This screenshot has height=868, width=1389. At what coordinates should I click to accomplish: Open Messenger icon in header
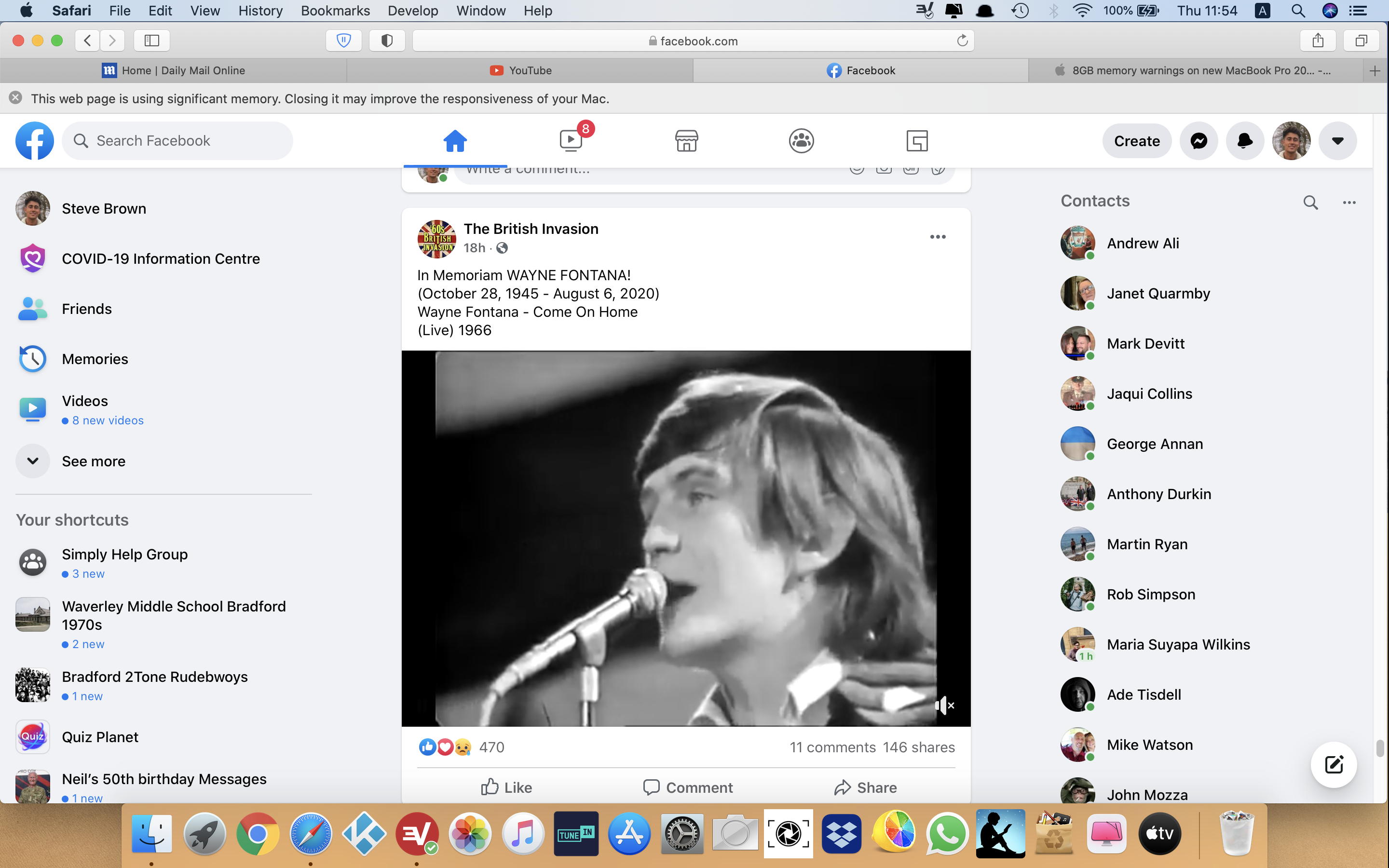(x=1198, y=141)
